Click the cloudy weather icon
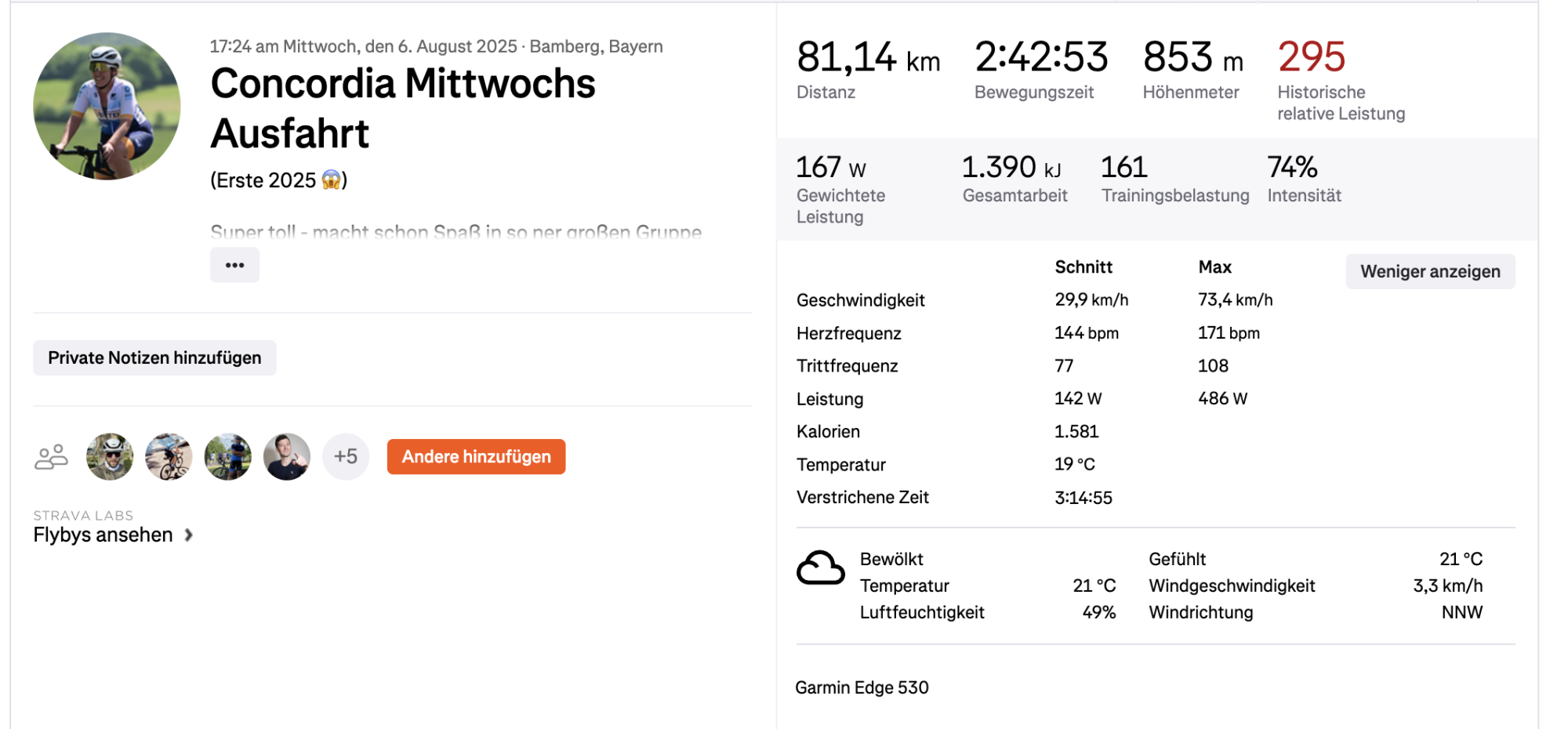Image resolution: width=1568 pixels, height=729 pixels. tap(820, 568)
